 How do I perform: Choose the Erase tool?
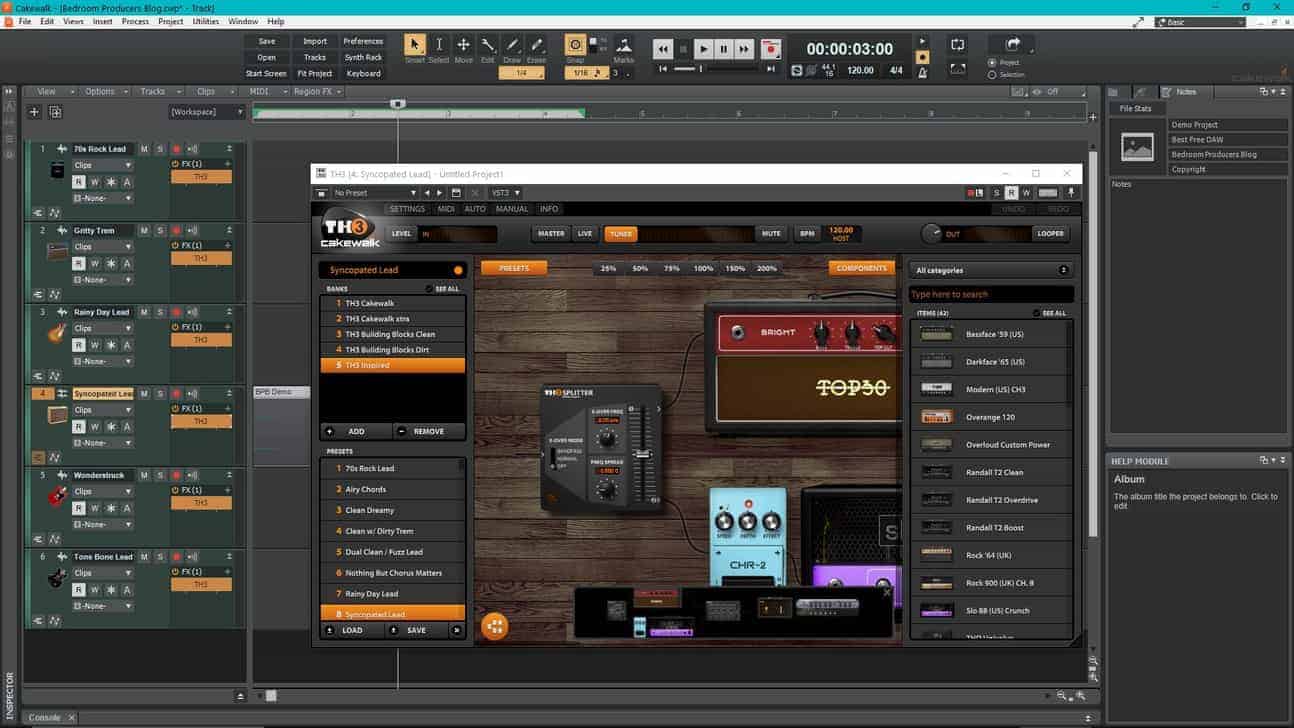click(537, 45)
